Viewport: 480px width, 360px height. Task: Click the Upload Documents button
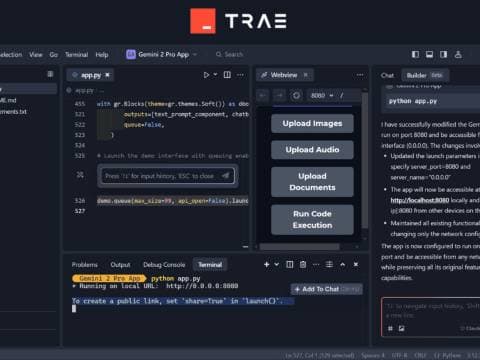(x=312, y=182)
